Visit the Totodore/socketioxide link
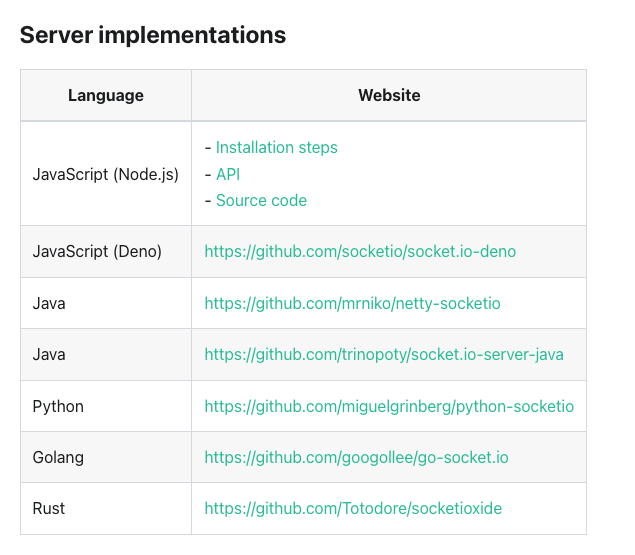635x555 pixels. tap(353, 508)
